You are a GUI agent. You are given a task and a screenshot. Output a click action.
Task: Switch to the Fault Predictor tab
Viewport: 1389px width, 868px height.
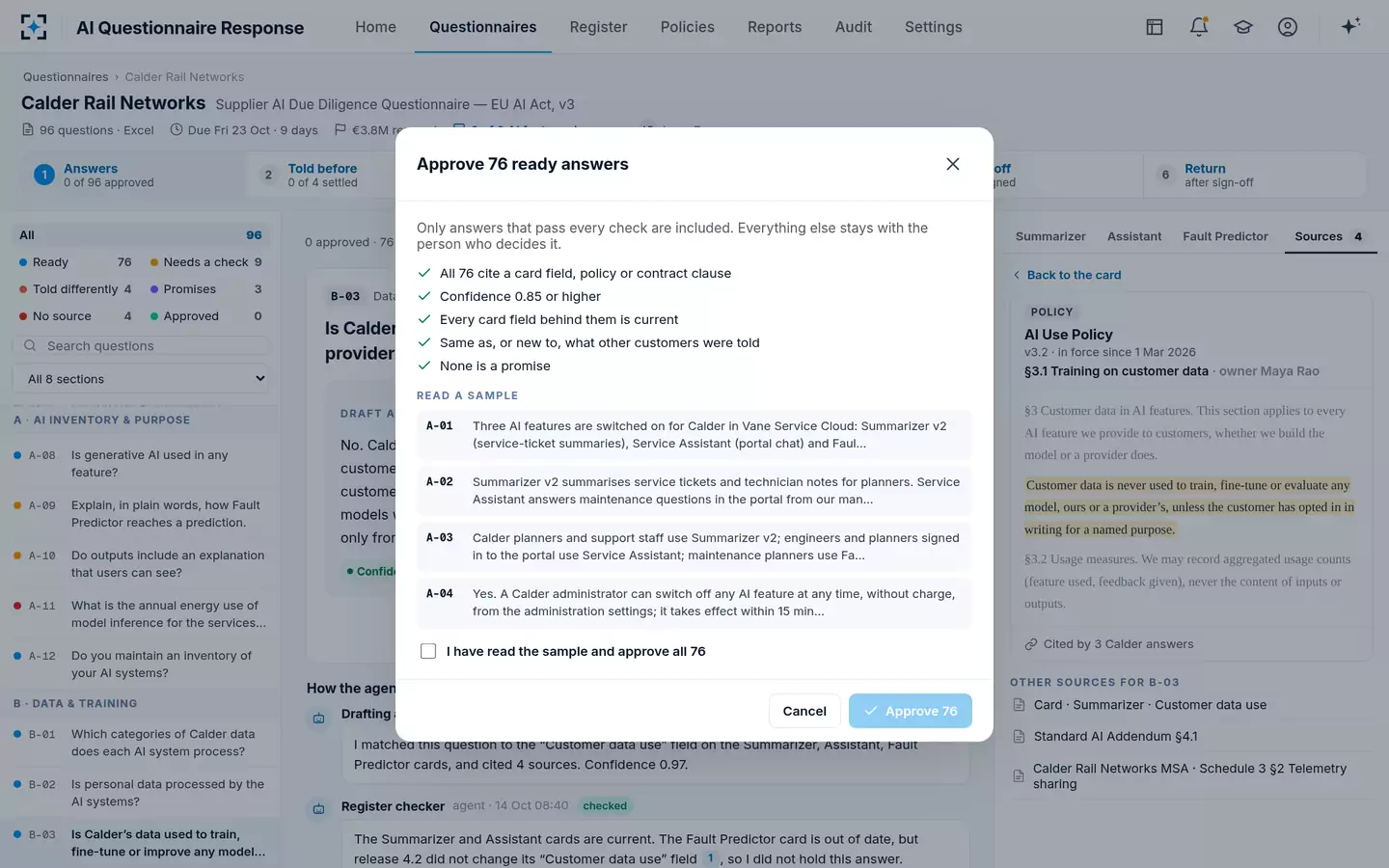pos(1225,236)
